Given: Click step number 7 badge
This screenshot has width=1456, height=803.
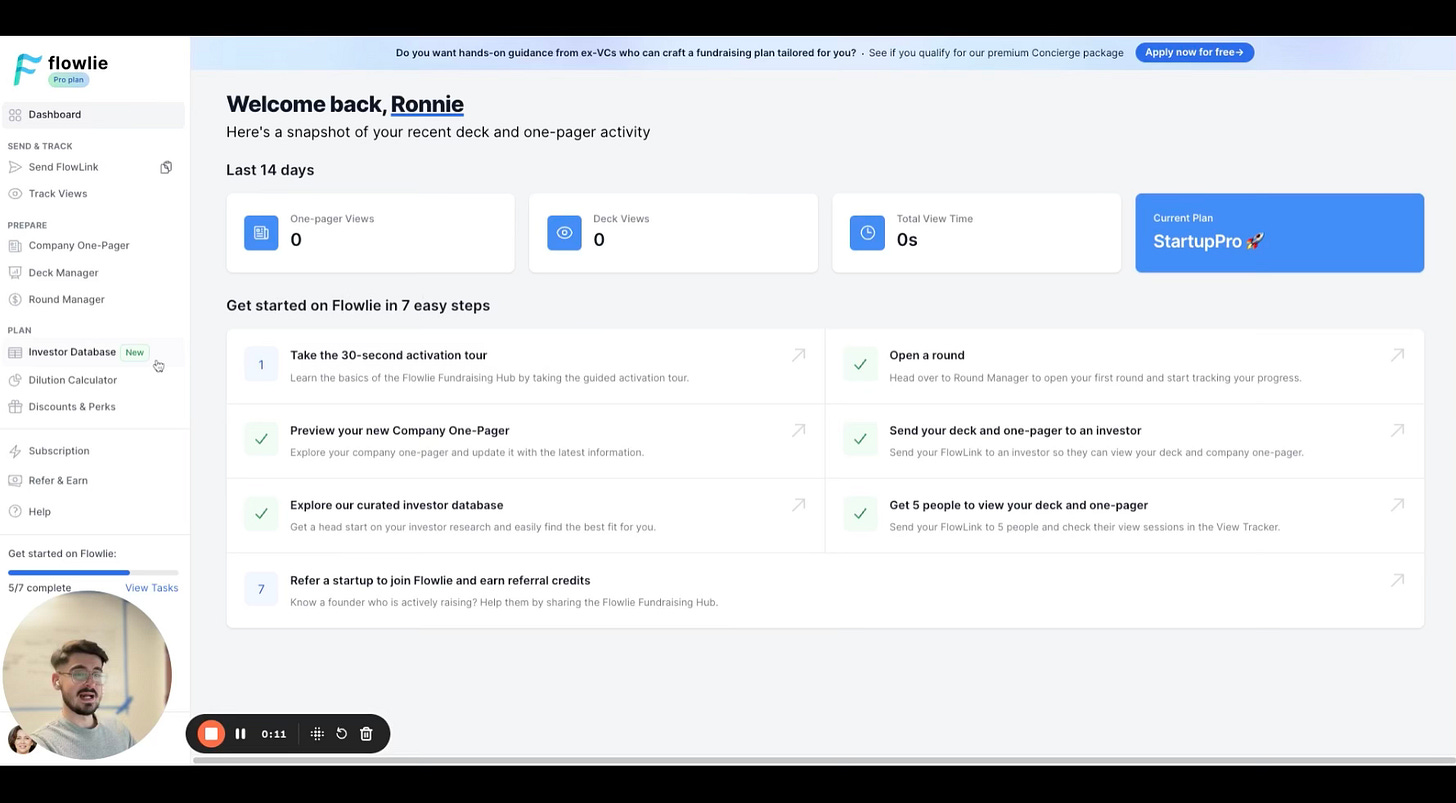Looking at the screenshot, I should (x=261, y=589).
